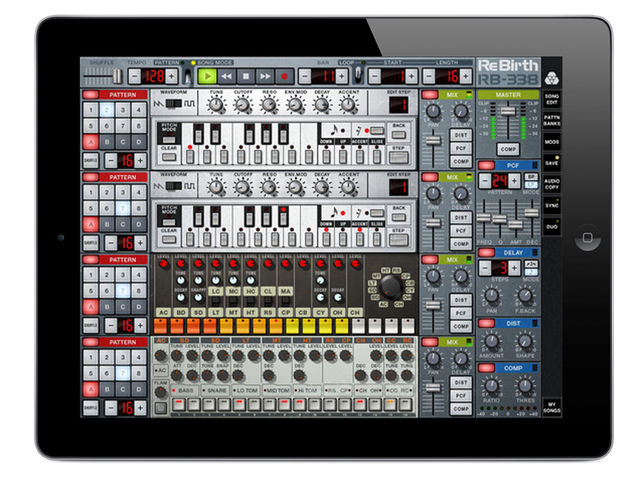Tap the Master Comp button
Image resolution: width=640 pixels, height=480 pixels.
pos(508,149)
